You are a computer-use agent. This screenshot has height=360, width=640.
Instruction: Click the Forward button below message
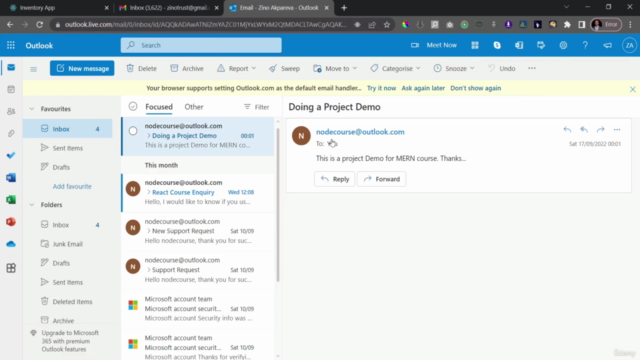coord(382,179)
